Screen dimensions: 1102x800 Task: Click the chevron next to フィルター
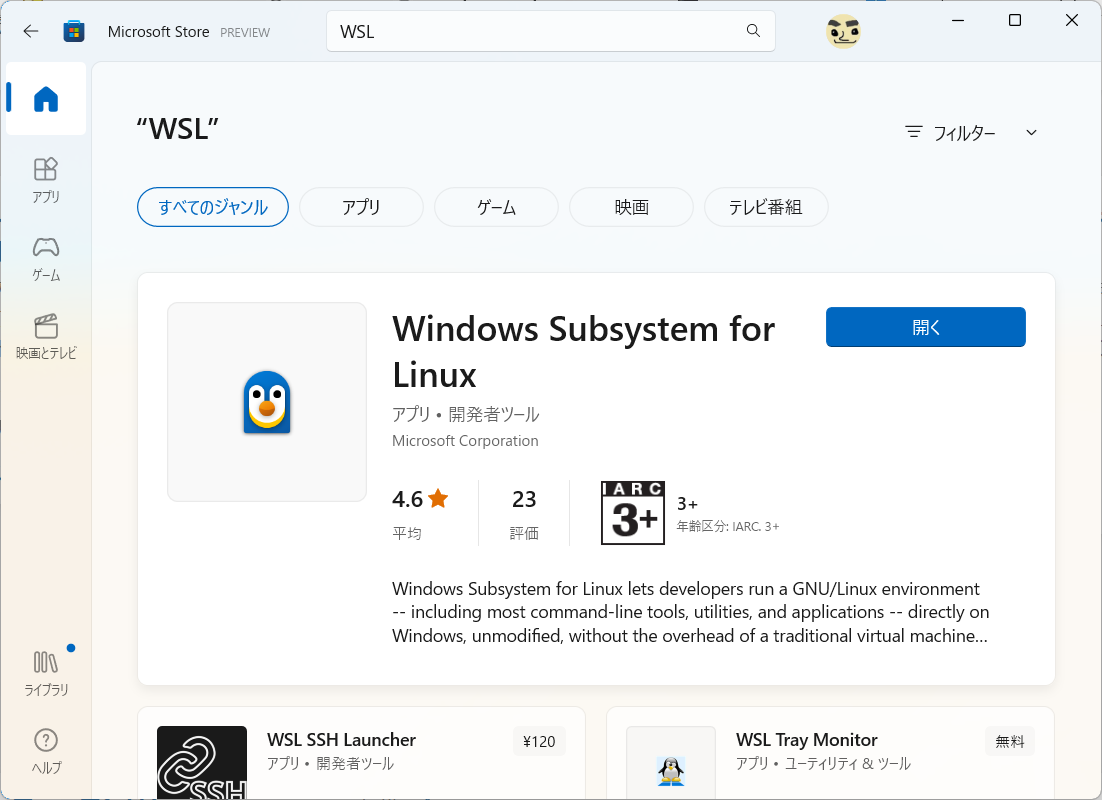pyautogui.click(x=1031, y=131)
